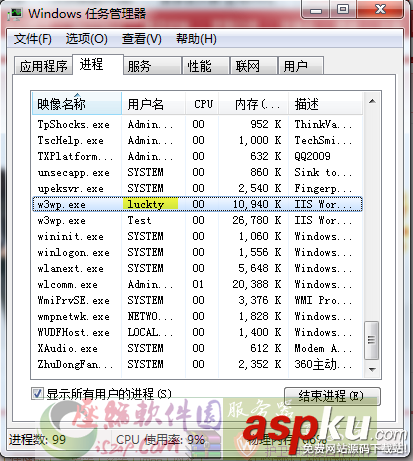The image size is (413, 461).
Task: Click the CPU 使用率: 9% status entry
Action: [160, 440]
